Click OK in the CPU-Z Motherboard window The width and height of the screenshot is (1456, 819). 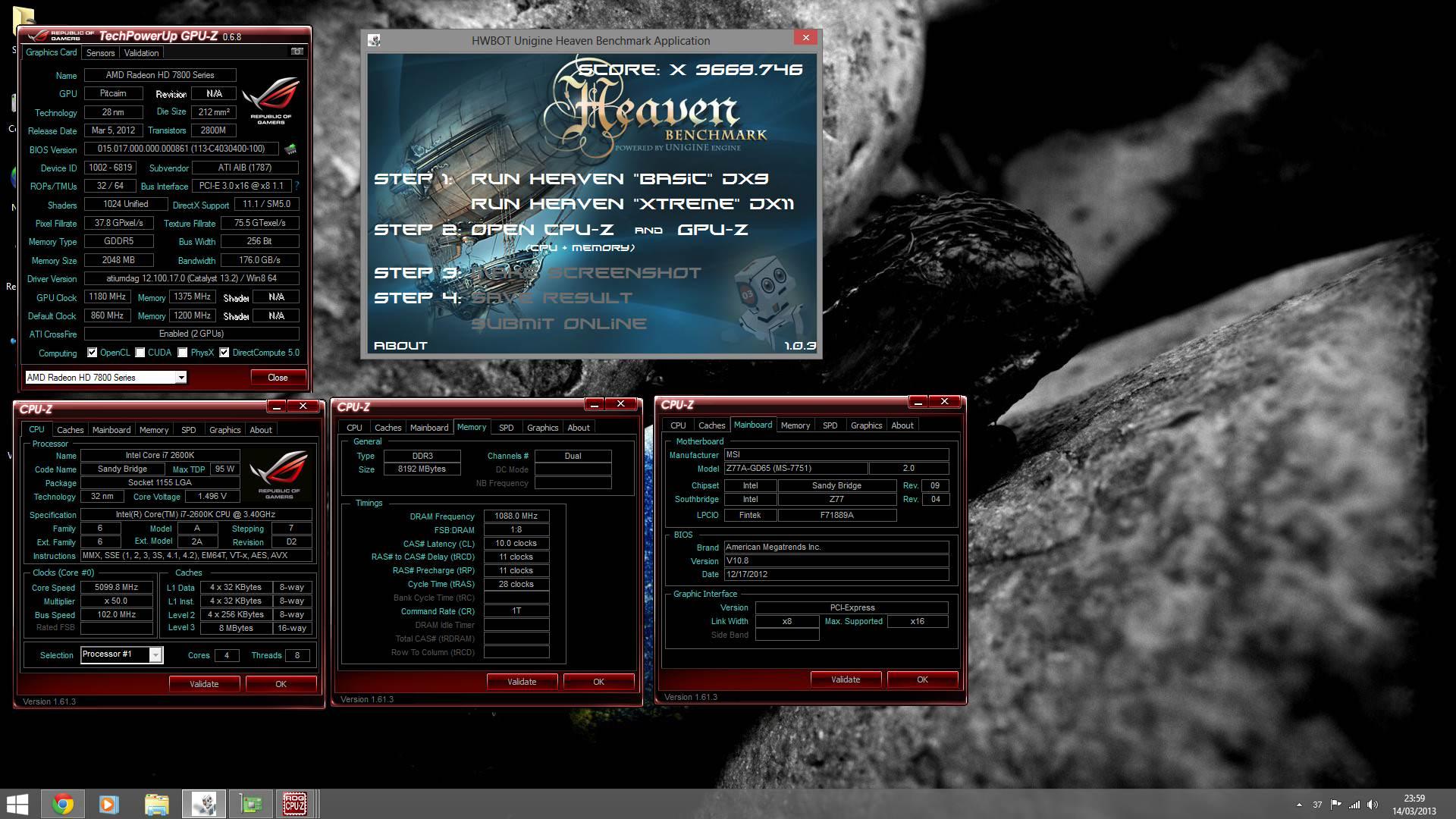tap(922, 679)
